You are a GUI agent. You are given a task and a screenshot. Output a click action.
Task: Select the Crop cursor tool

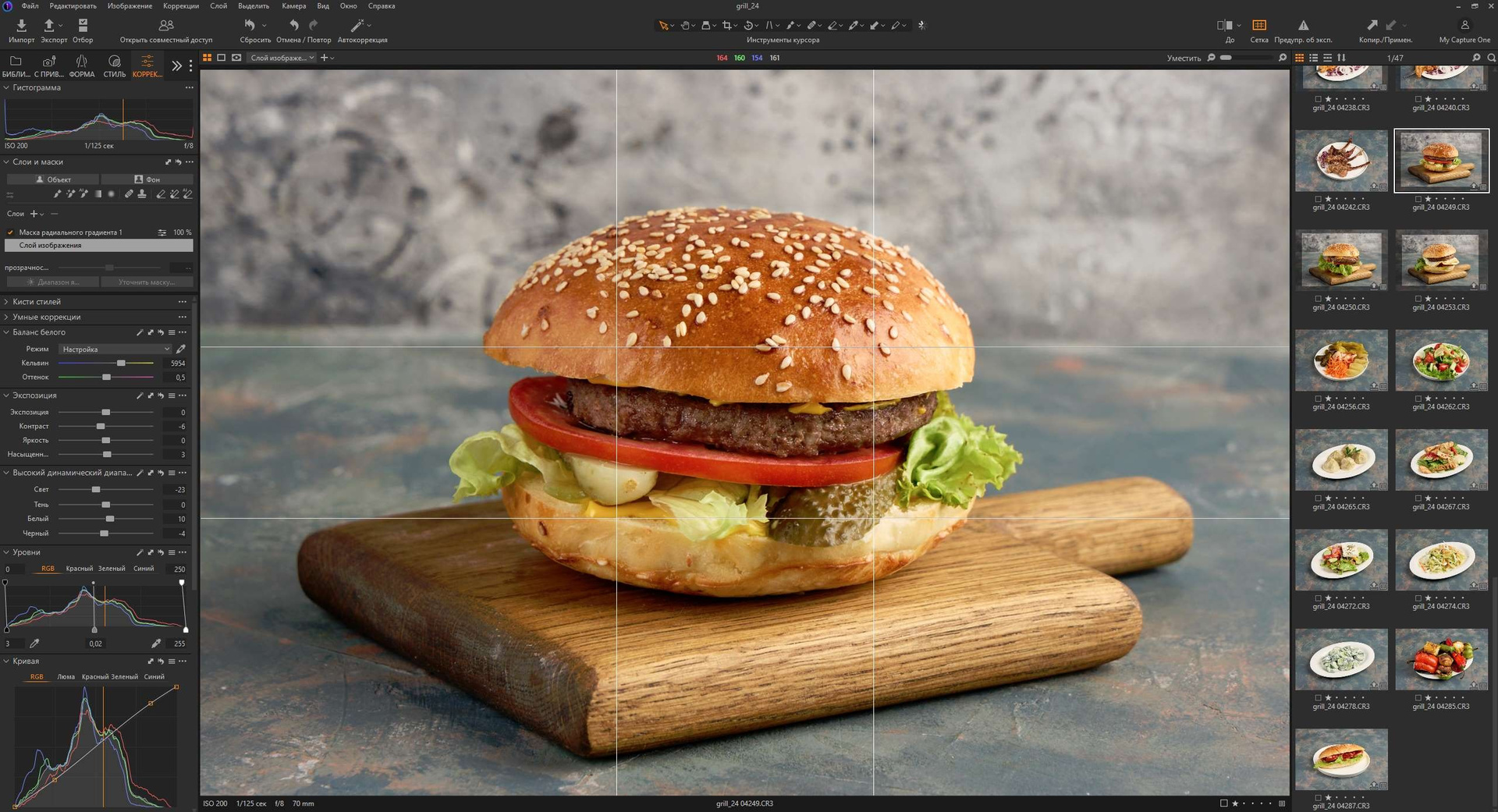click(726, 26)
